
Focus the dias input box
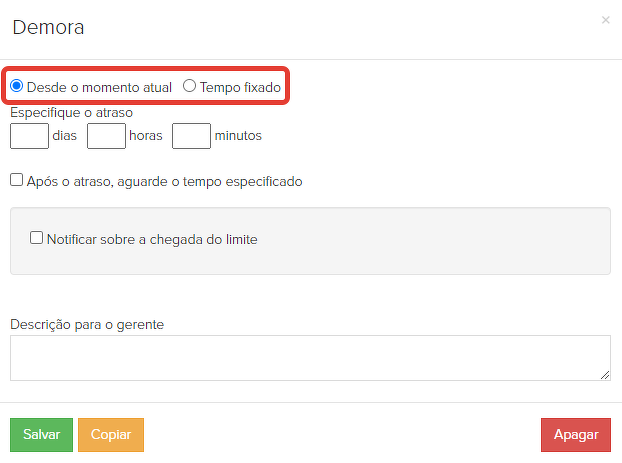tap(29, 136)
